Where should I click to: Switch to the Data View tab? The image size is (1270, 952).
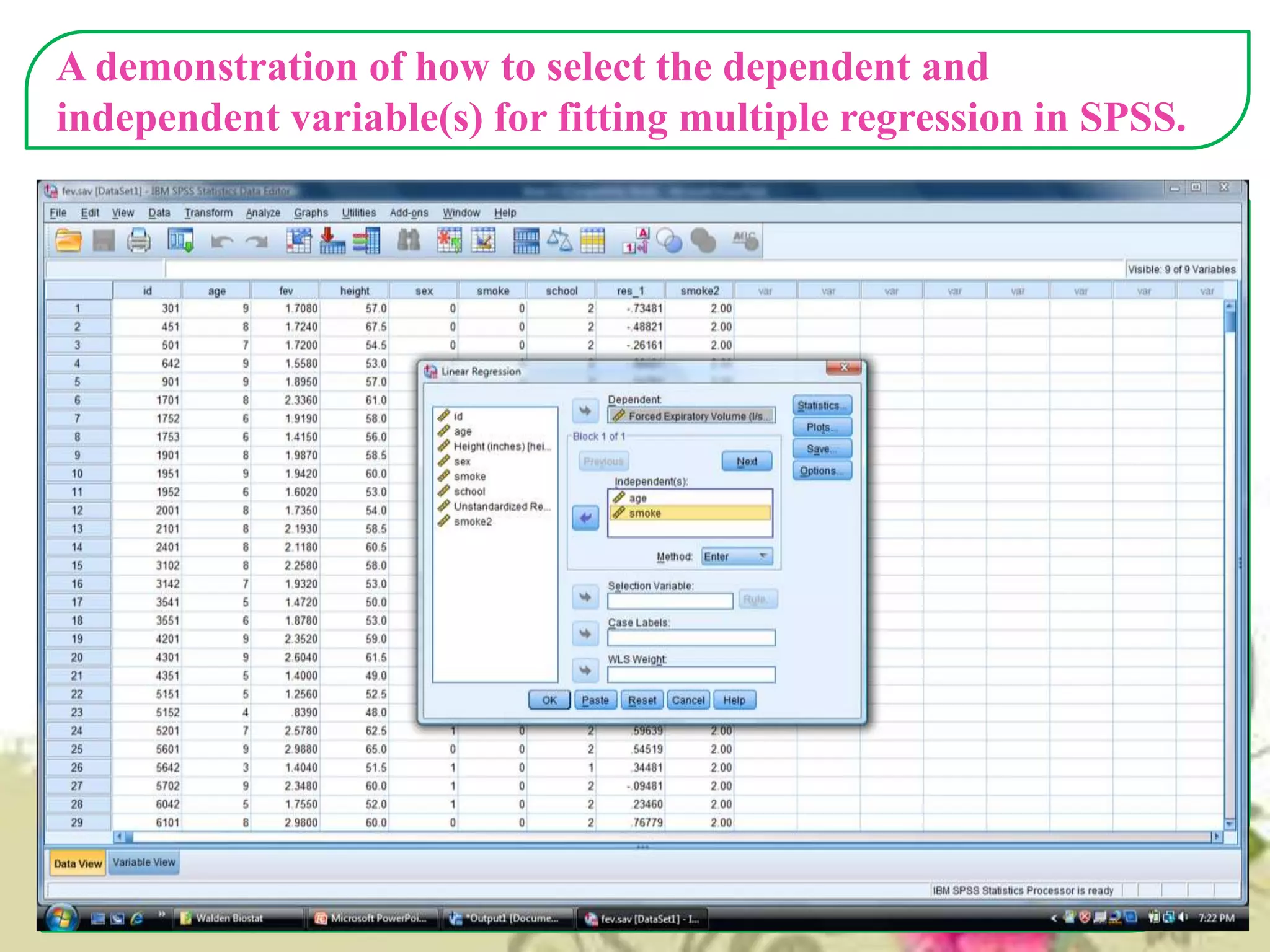pyautogui.click(x=78, y=864)
